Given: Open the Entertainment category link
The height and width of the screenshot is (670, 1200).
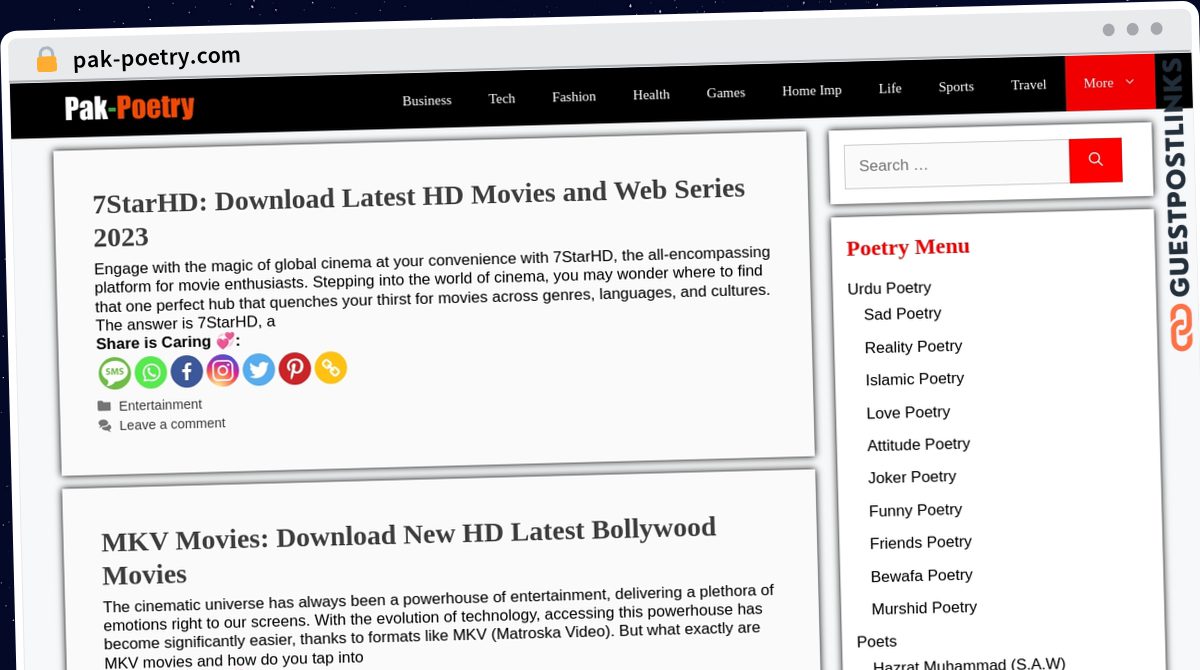Looking at the screenshot, I should [160, 405].
